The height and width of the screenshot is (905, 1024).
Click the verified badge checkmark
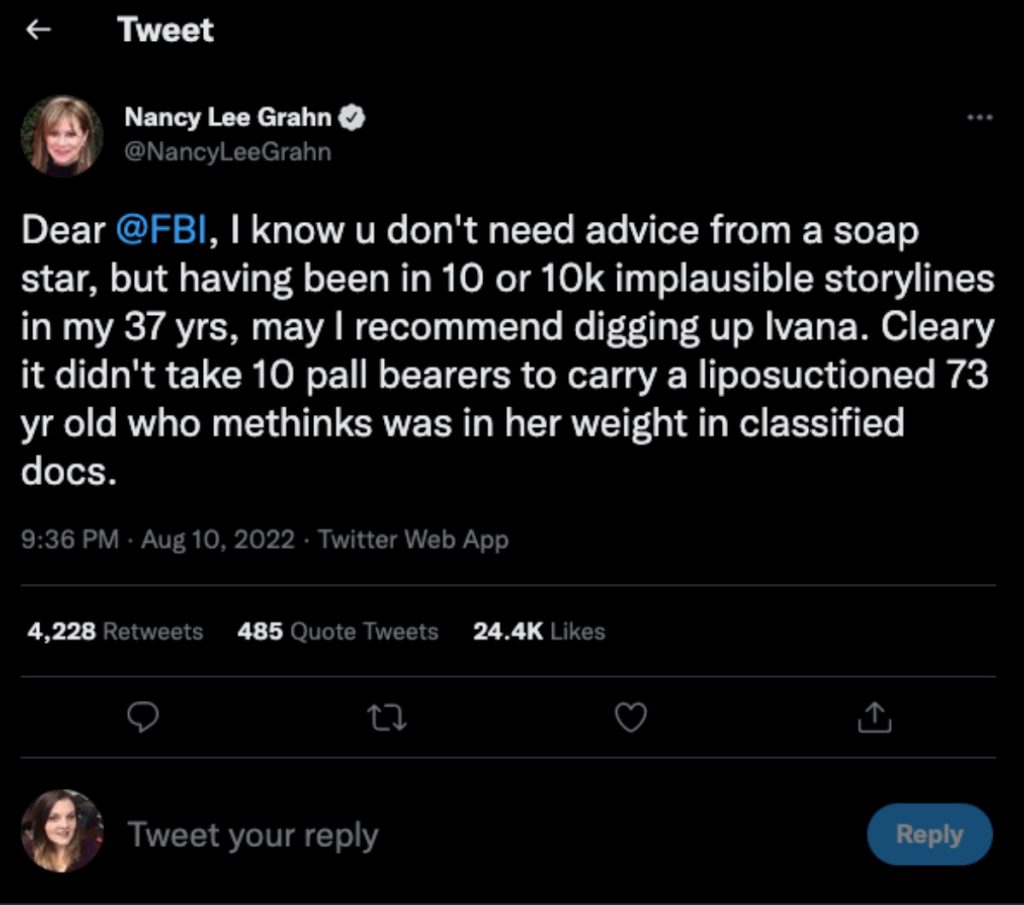click(x=353, y=118)
